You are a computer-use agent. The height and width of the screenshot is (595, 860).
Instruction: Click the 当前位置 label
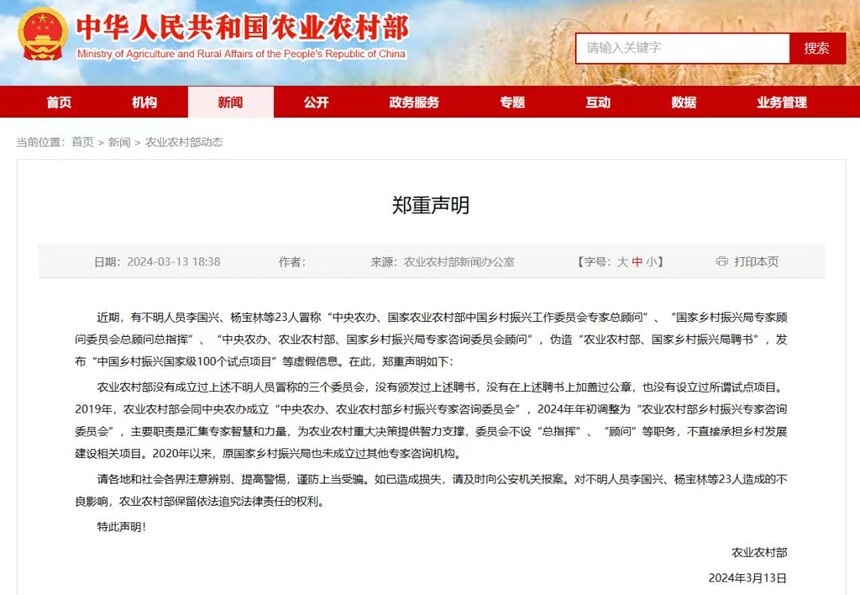[40, 142]
